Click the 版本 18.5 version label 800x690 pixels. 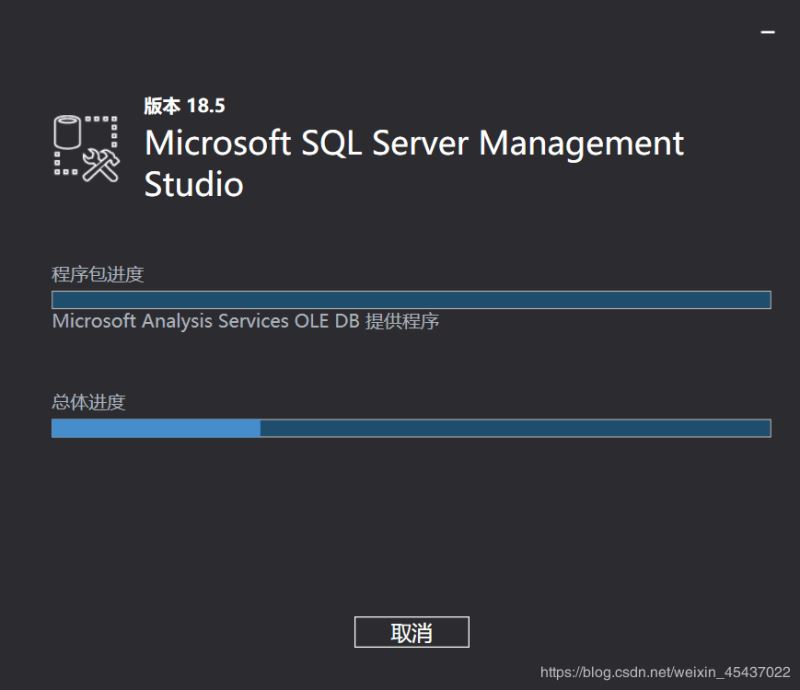[x=185, y=106]
